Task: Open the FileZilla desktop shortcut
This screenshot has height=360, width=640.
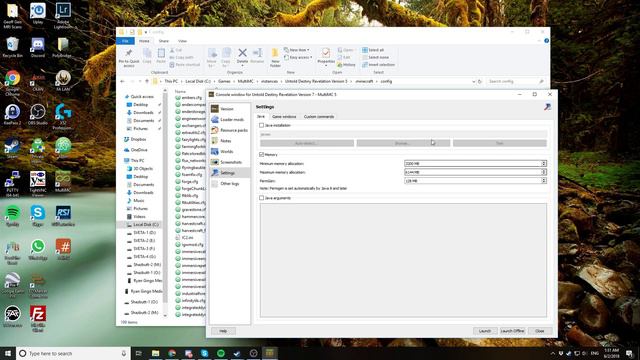Action: pyautogui.click(x=38, y=319)
